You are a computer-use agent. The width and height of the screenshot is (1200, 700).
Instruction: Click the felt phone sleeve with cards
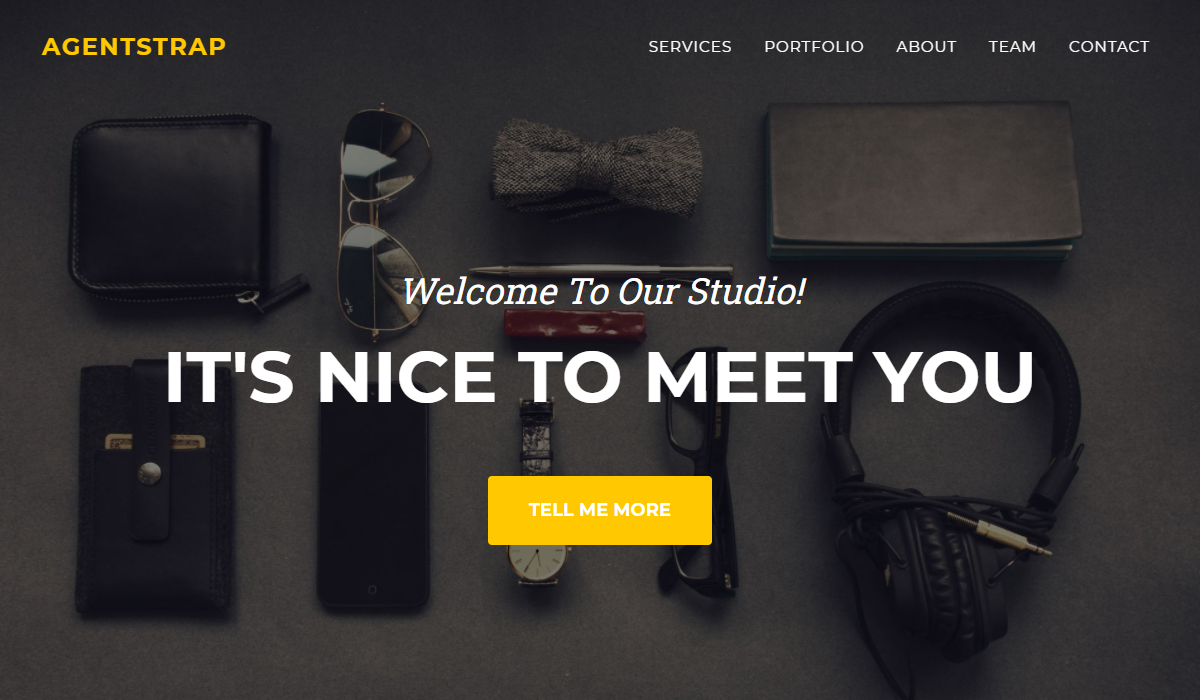(155, 488)
